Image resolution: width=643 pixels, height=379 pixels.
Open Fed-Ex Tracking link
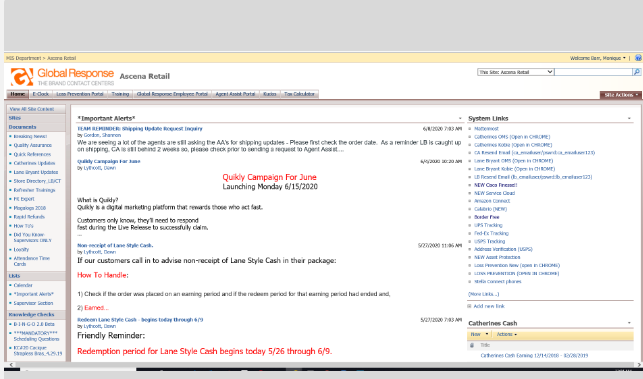[491, 233]
